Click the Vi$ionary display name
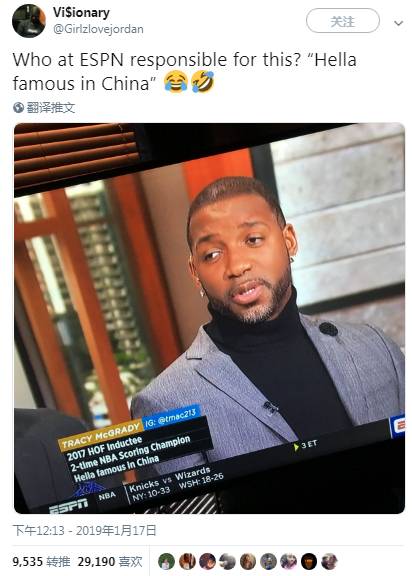Viewport: 412px width, 576px height. 81,12
